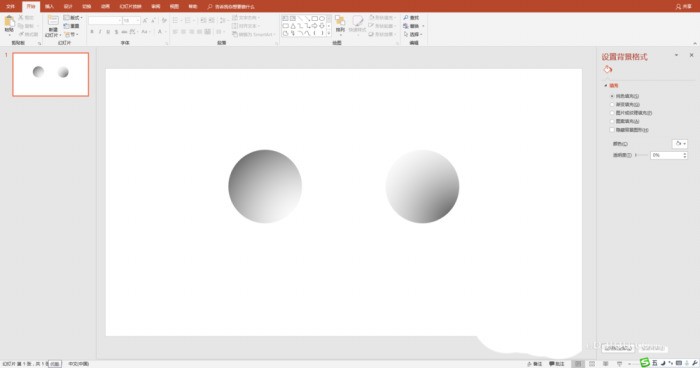Select the Gradient fill radio option

point(612,105)
